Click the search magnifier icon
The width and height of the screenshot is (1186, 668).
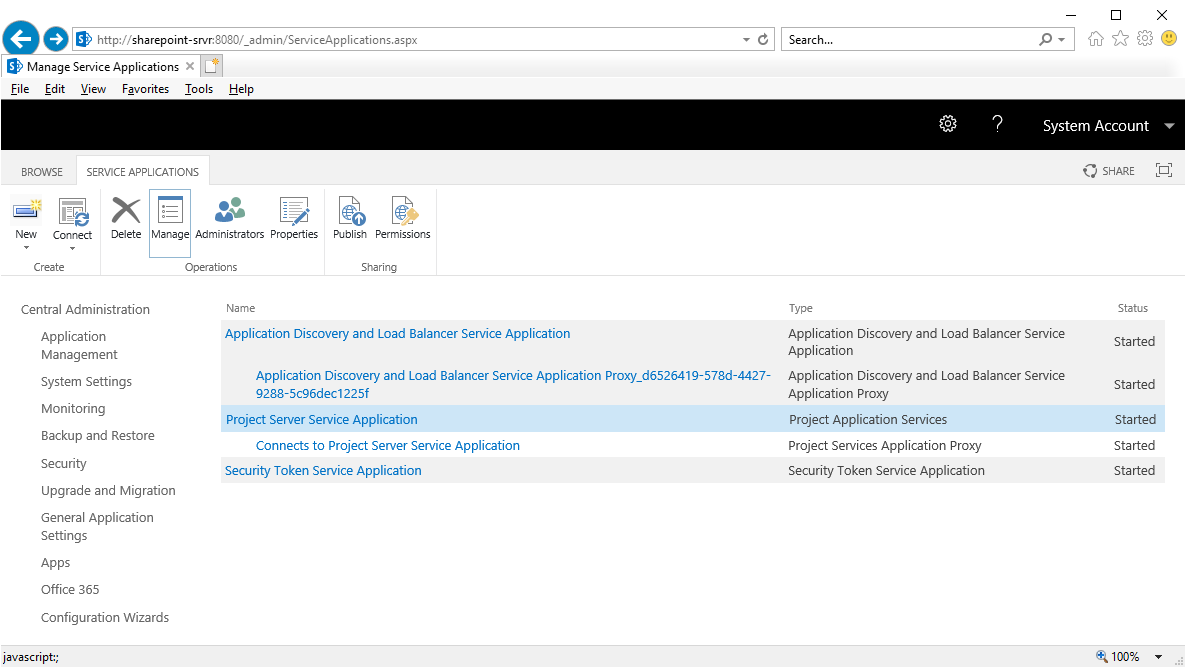click(x=1045, y=39)
